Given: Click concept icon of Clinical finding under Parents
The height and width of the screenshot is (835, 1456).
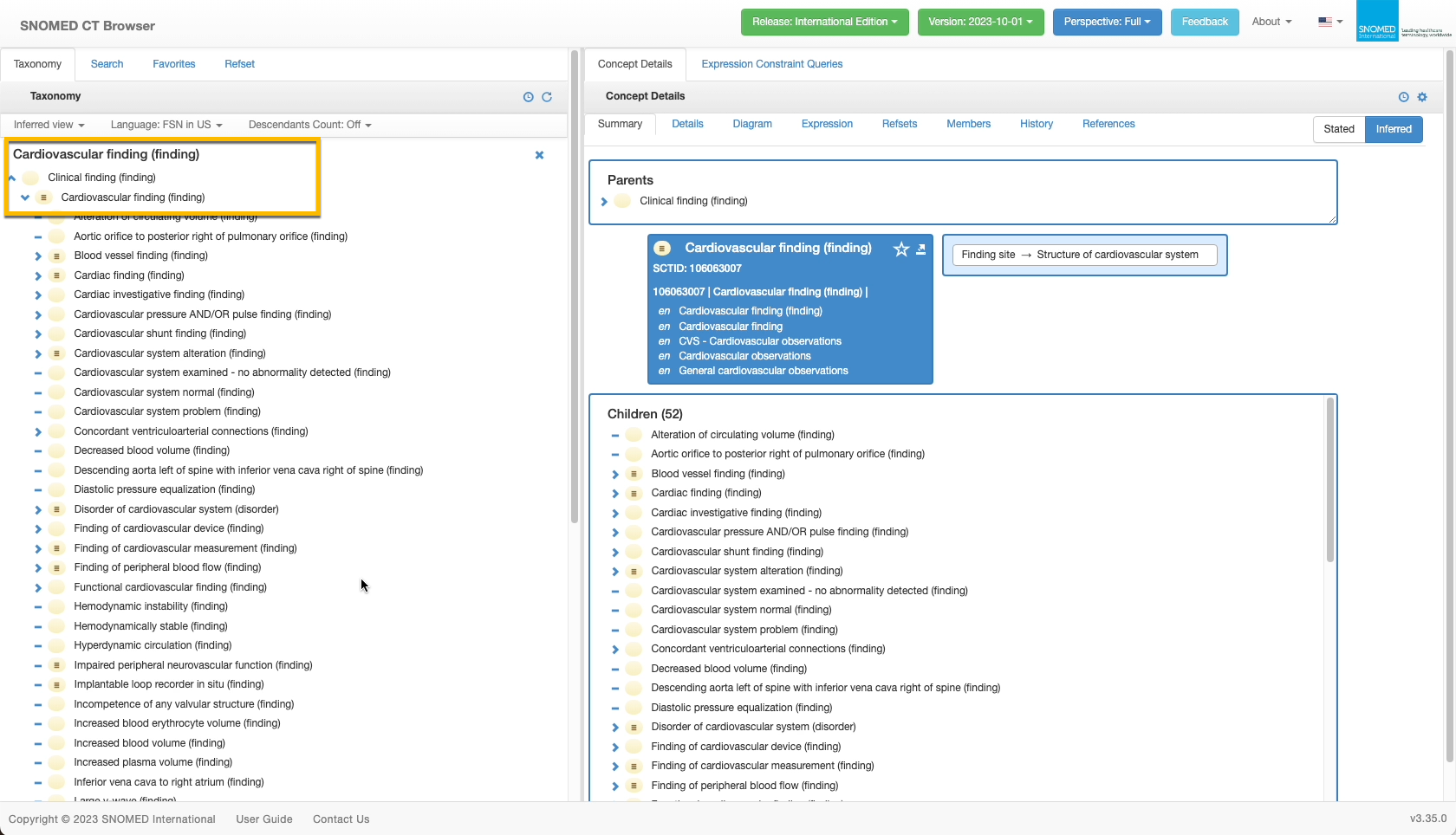Looking at the screenshot, I should point(622,201).
